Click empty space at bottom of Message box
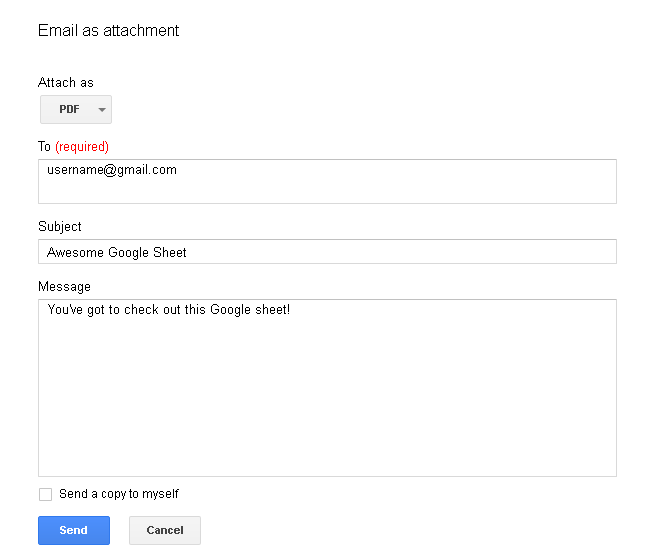 [327, 455]
